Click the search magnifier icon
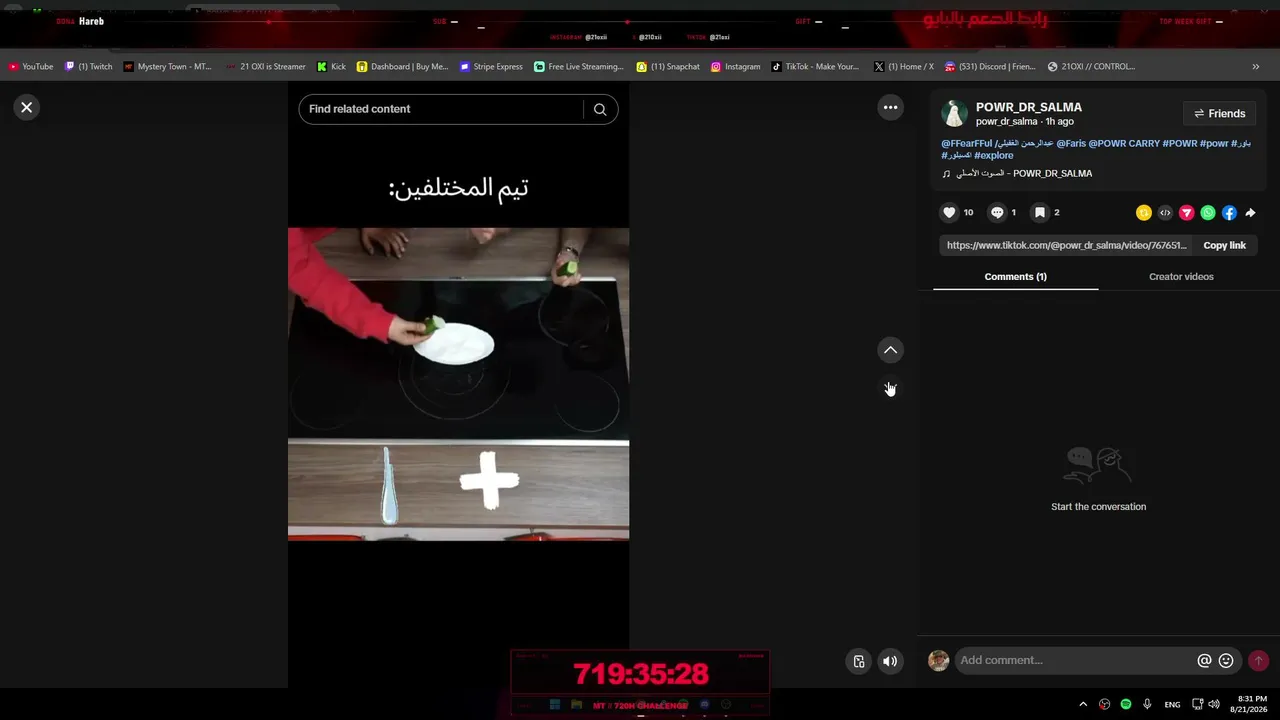The height and width of the screenshot is (720, 1280). pos(600,109)
